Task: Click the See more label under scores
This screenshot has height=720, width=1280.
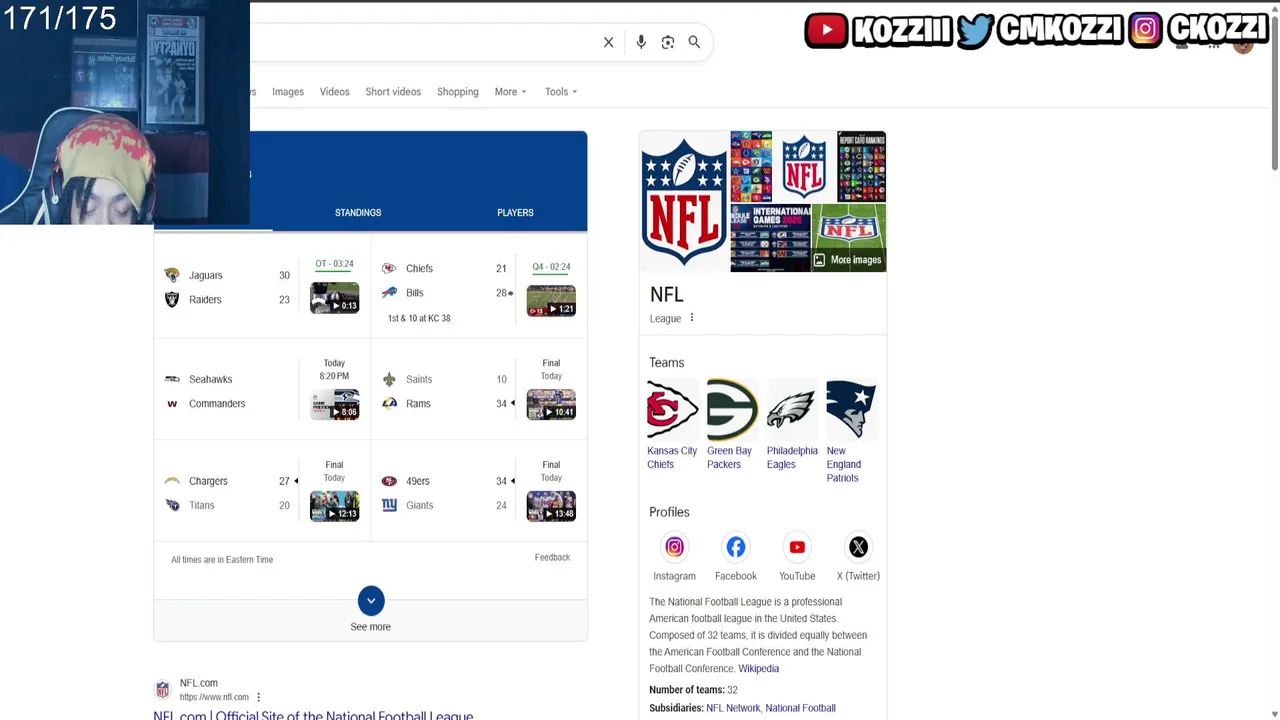Action: 371,627
